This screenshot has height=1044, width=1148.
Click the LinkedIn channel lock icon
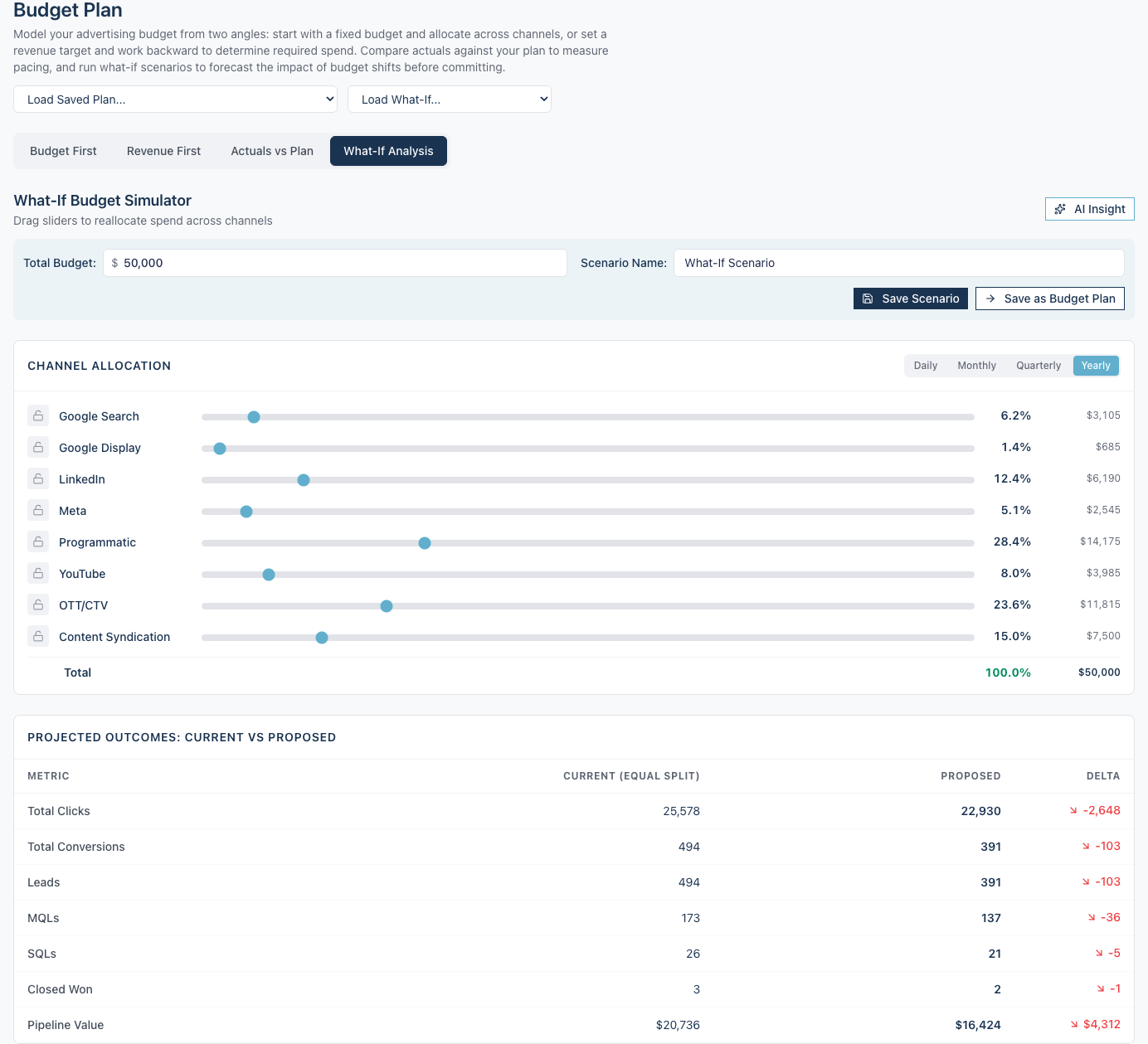(38, 478)
